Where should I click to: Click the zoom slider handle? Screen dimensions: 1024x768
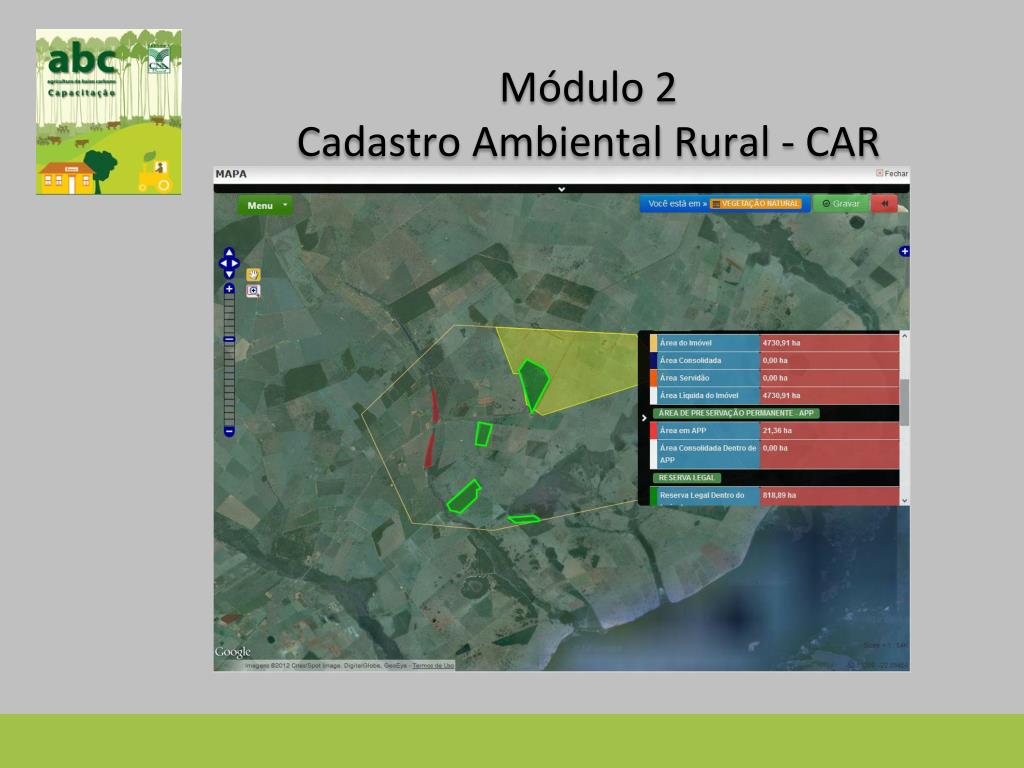(229, 340)
